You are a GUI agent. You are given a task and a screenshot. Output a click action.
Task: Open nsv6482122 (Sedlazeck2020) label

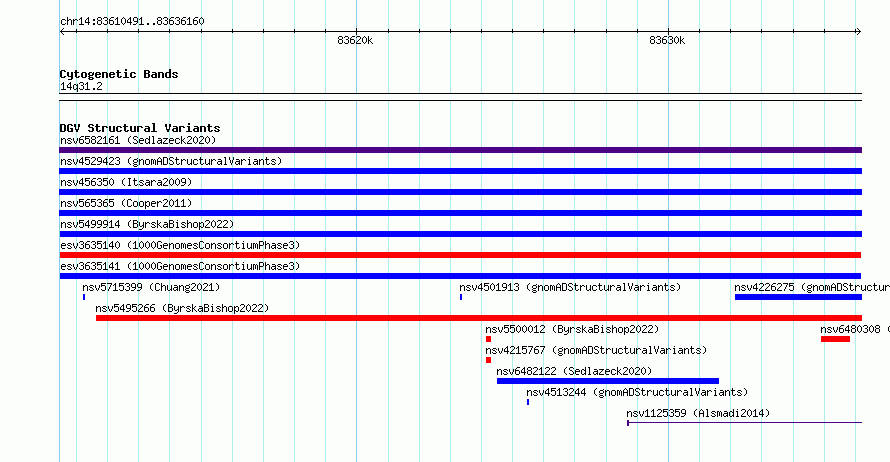tap(574, 371)
